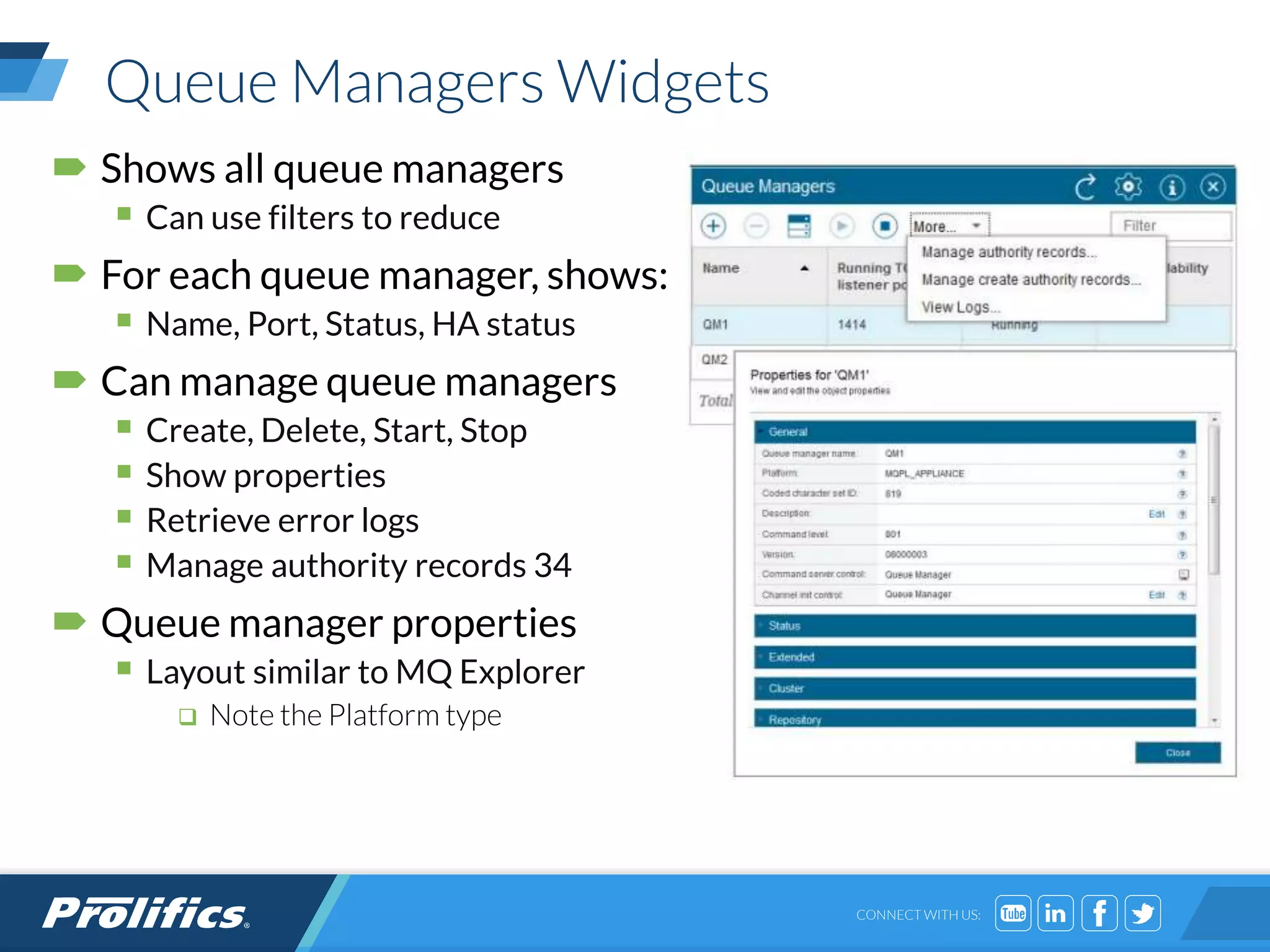
Task: Click help icon for Channel init control
Action: pos(1182,595)
